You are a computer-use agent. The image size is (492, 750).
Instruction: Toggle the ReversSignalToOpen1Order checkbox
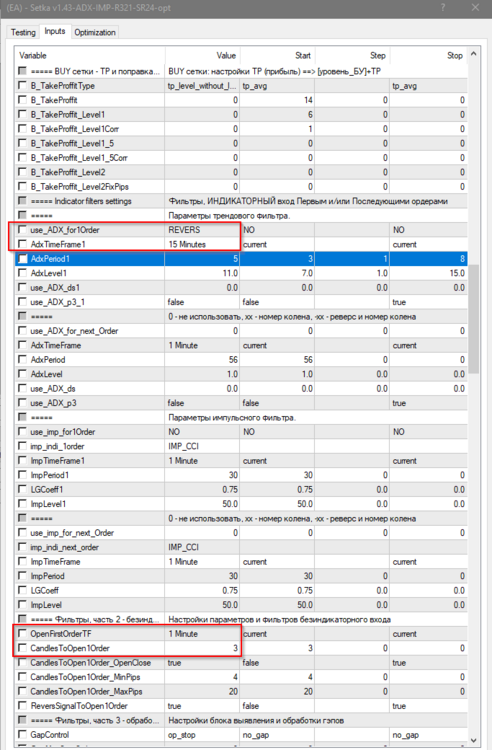point(22,706)
